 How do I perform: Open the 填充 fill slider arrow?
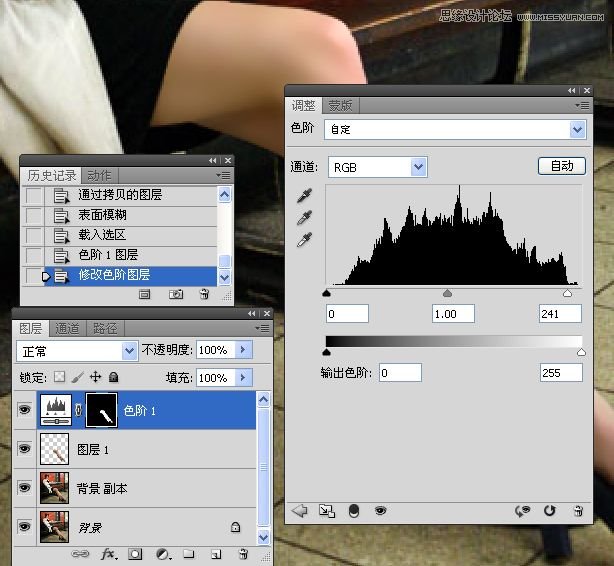[244, 377]
